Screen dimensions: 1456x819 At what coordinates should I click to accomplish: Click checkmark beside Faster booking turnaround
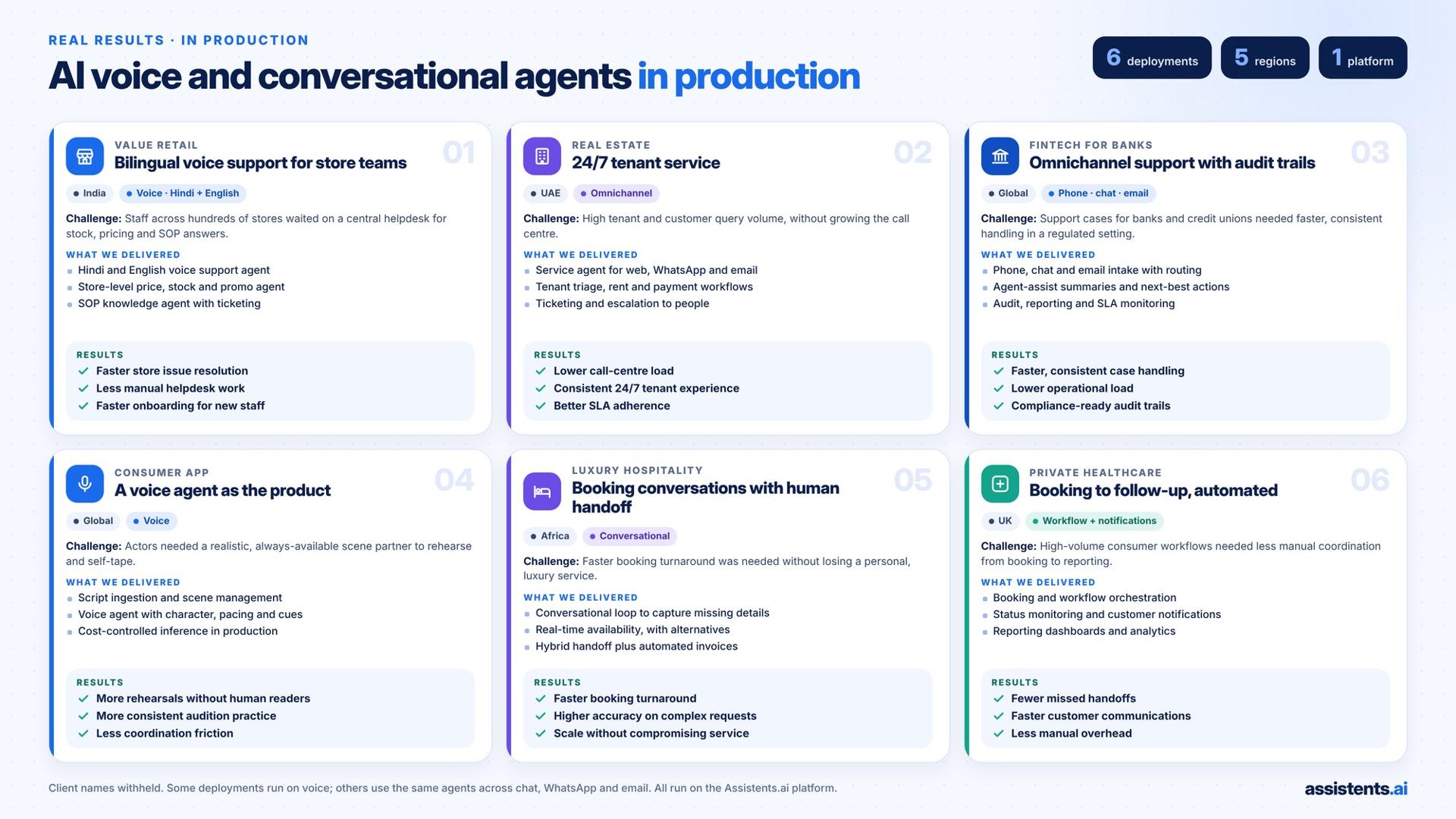541,698
